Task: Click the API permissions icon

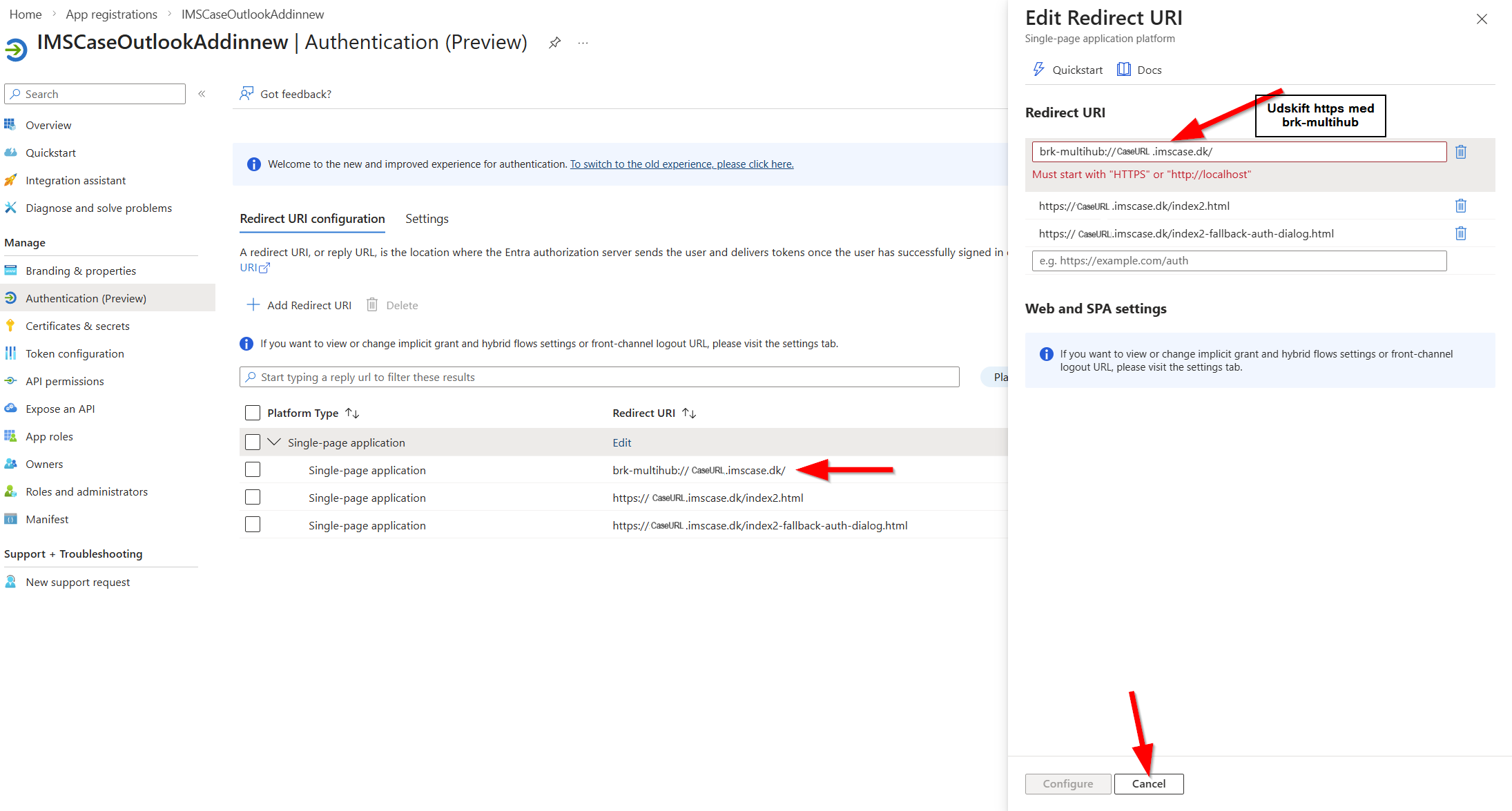Action: click(10, 381)
